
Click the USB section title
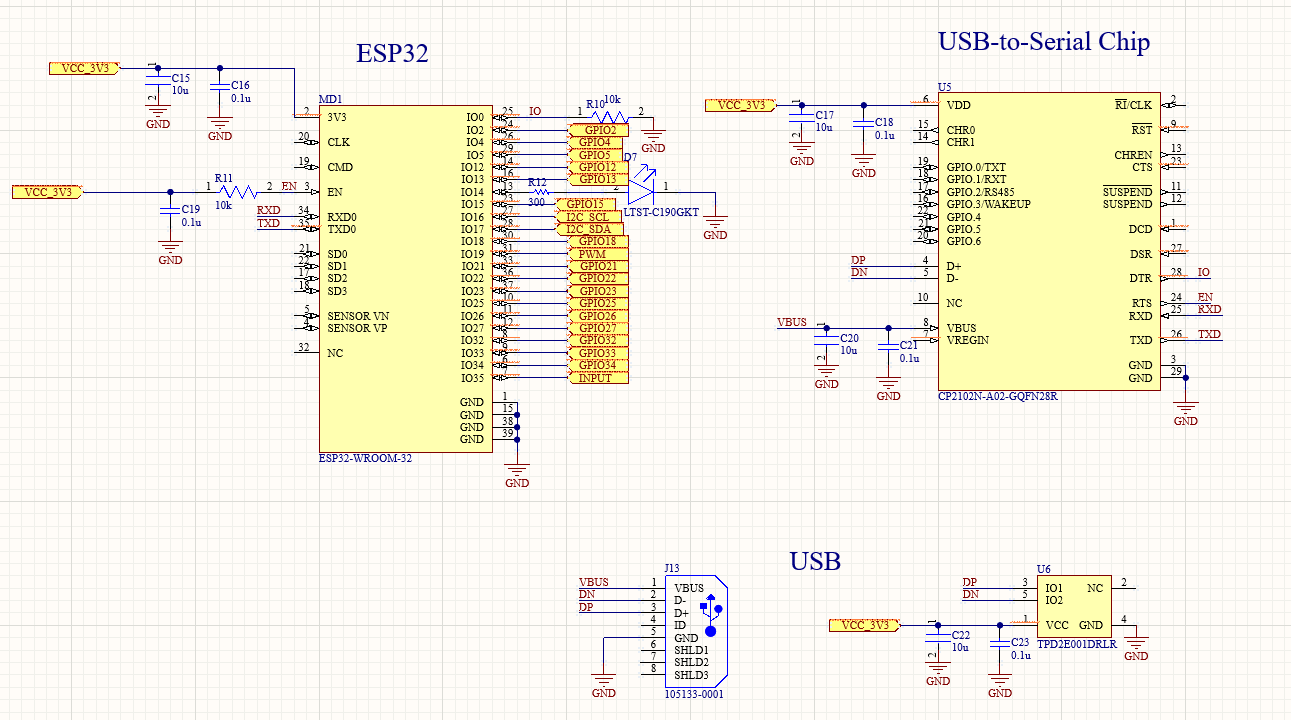coord(815,561)
